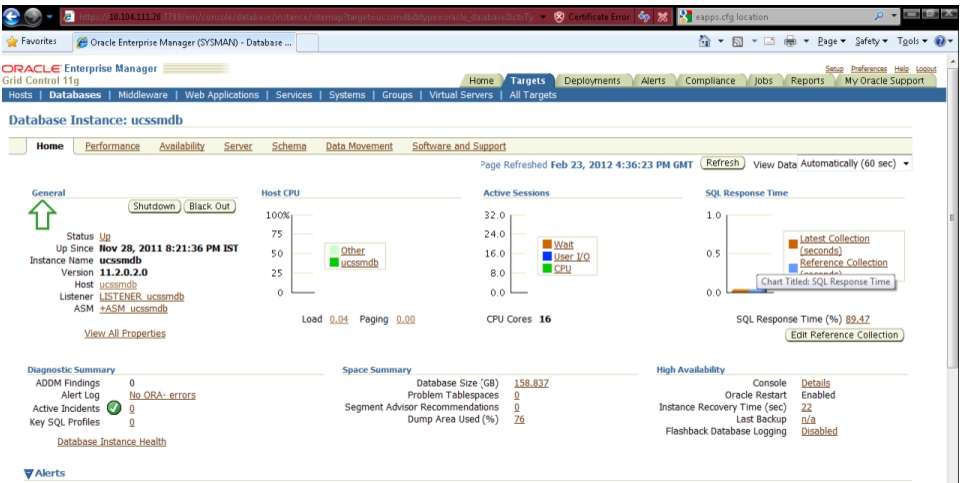This screenshot has width=963, height=483.
Task: Select the Jobs top tab
Action: 763,80
